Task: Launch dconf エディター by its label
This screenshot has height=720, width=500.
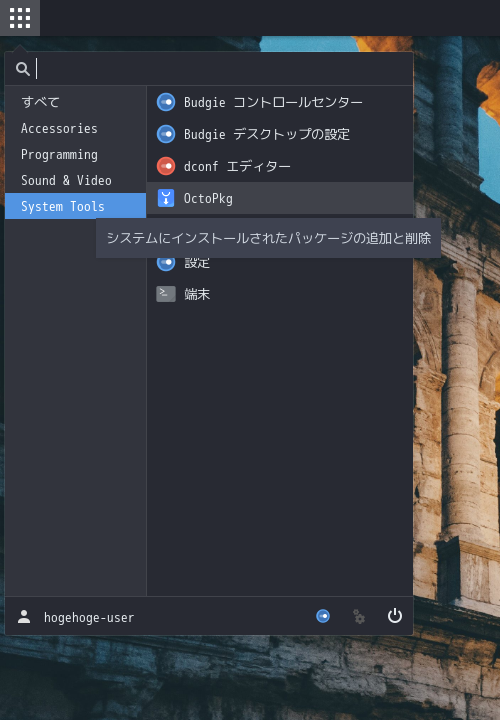Action: pos(237,166)
